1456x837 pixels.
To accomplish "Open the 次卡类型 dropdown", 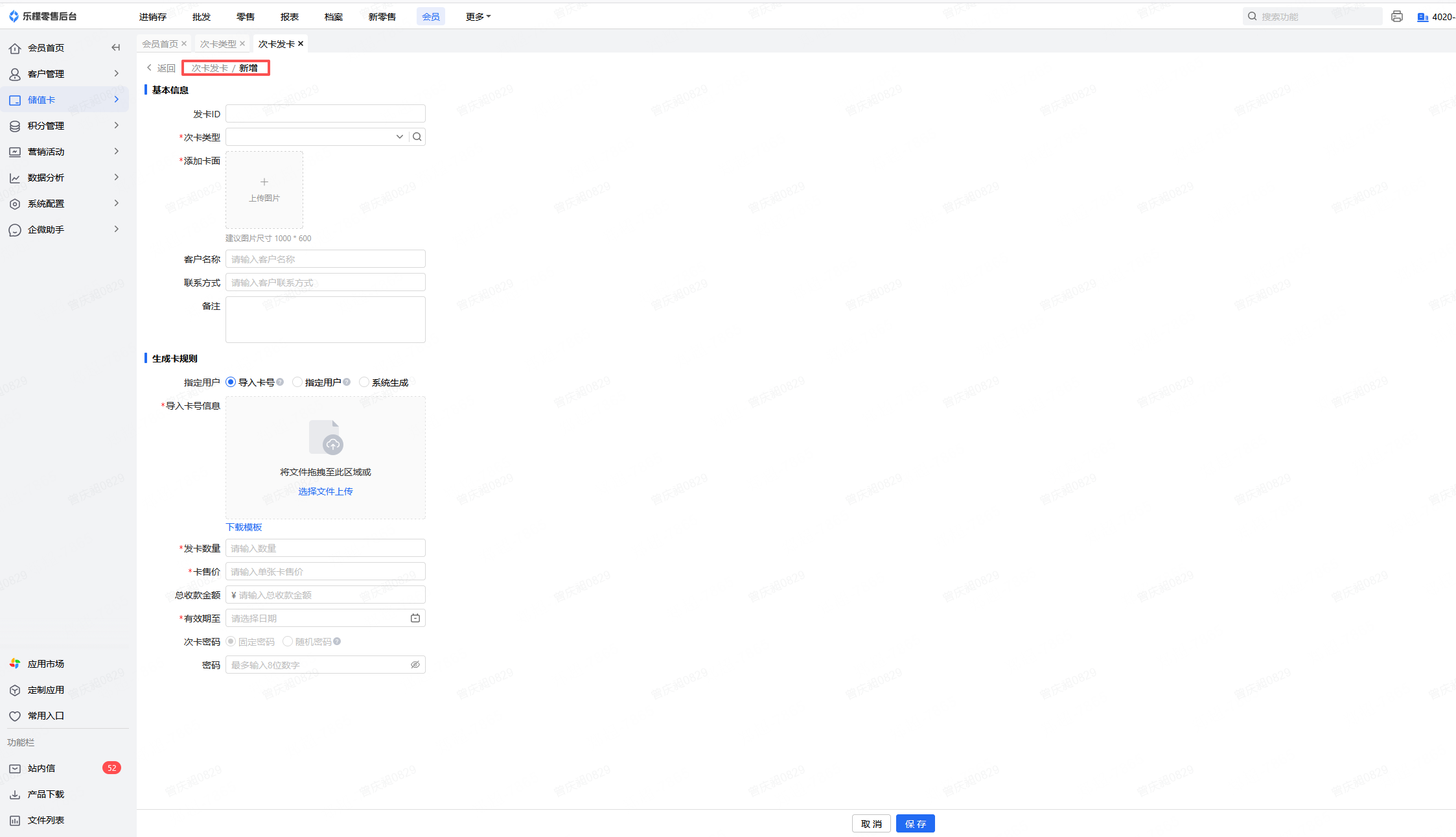I will tap(399, 137).
